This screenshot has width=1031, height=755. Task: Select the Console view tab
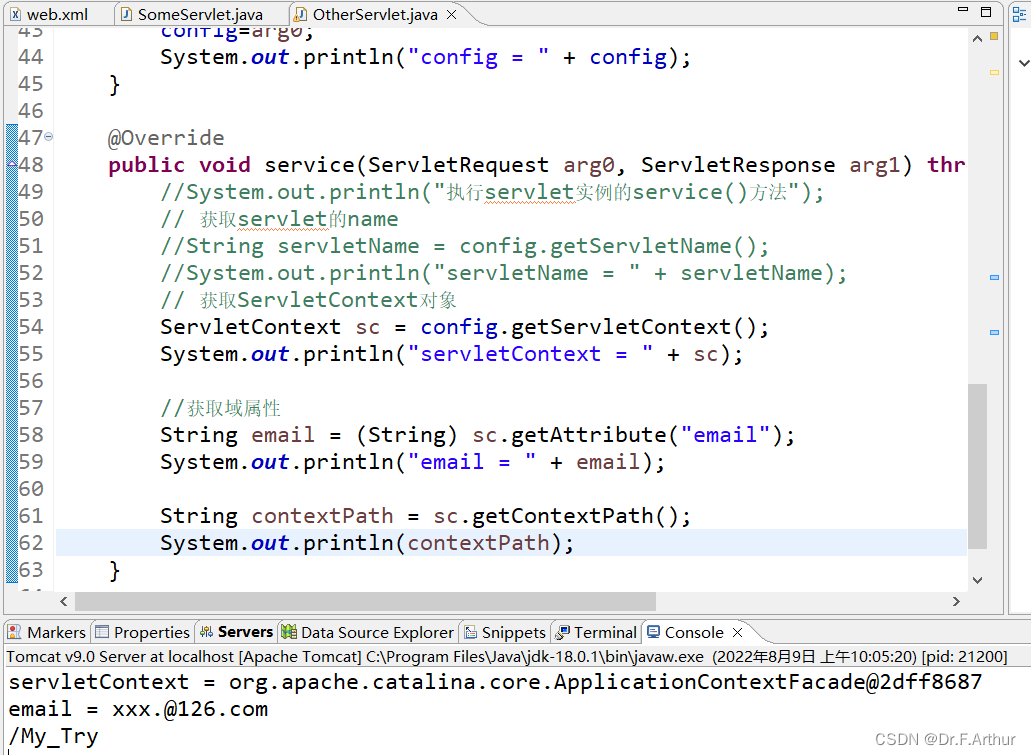pyautogui.click(x=686, y=632)
